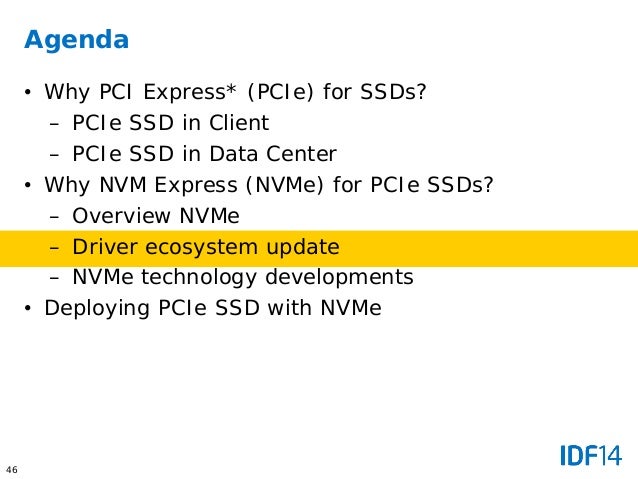Click the IDF14 logo
The height and width of the screenshot is (479, 638).
click(591, 455)
